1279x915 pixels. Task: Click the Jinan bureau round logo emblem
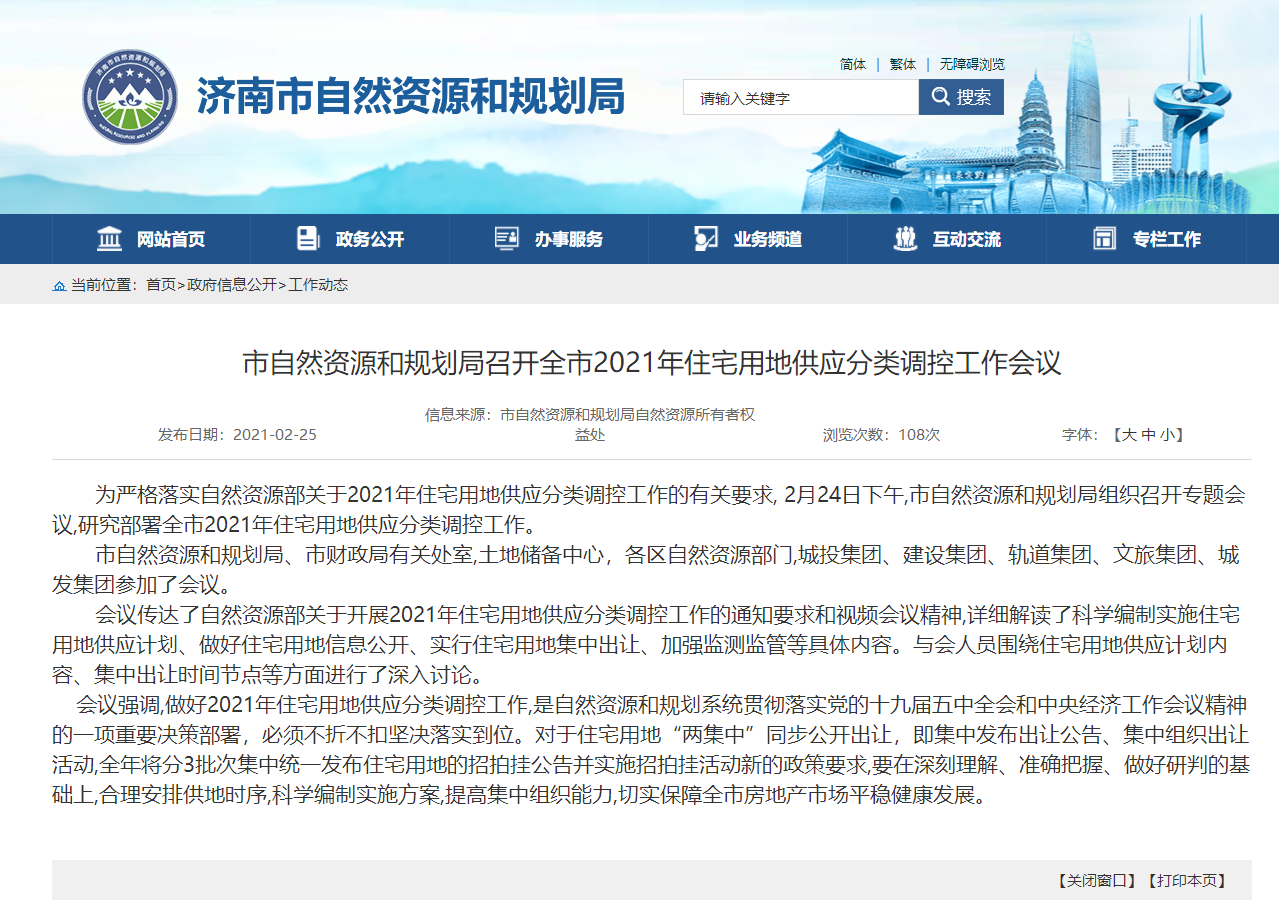(x=130, y=98)
